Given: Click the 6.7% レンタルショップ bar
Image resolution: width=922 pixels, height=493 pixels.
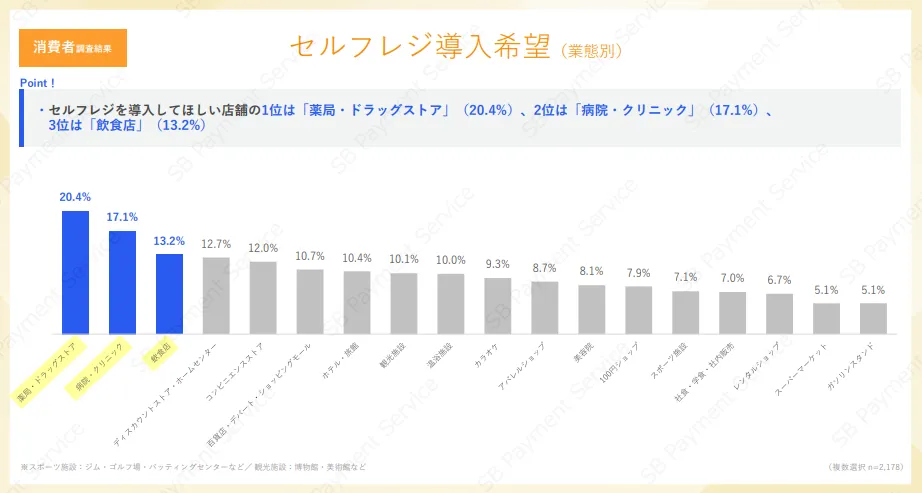Looking at the screenshot, I should (779, 313).
